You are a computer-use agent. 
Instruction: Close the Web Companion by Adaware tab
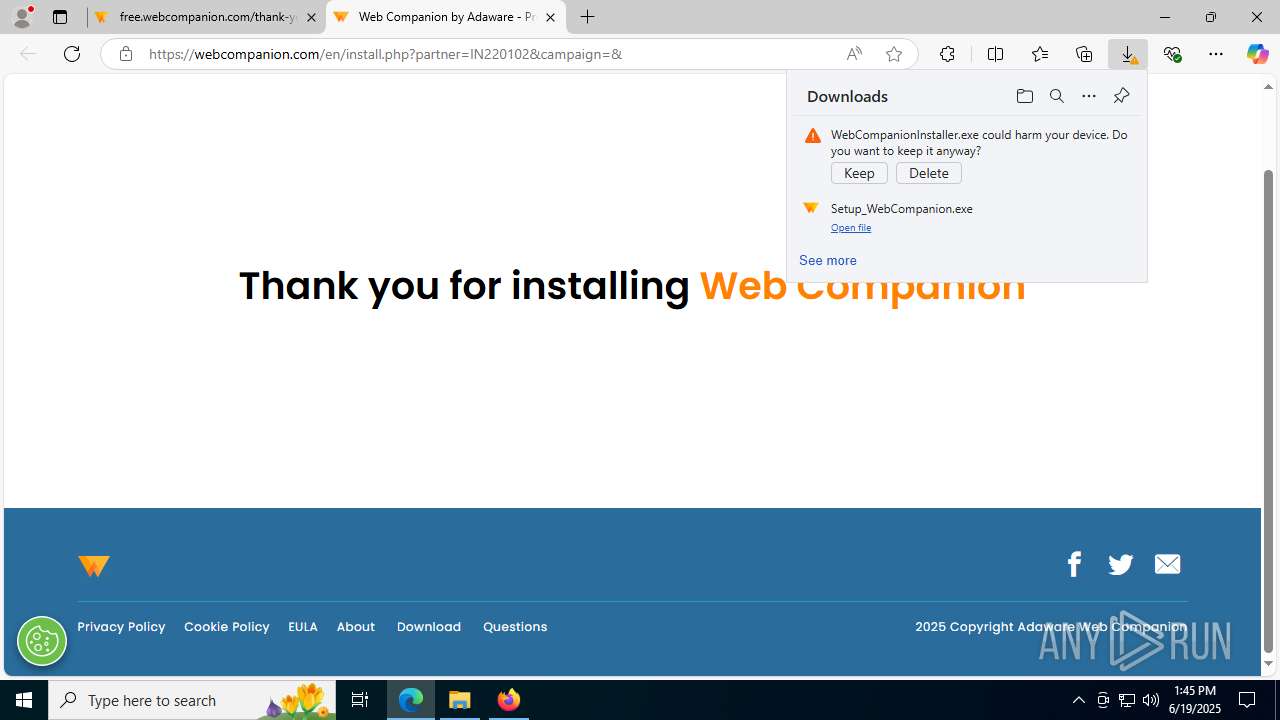pos(550,17)
